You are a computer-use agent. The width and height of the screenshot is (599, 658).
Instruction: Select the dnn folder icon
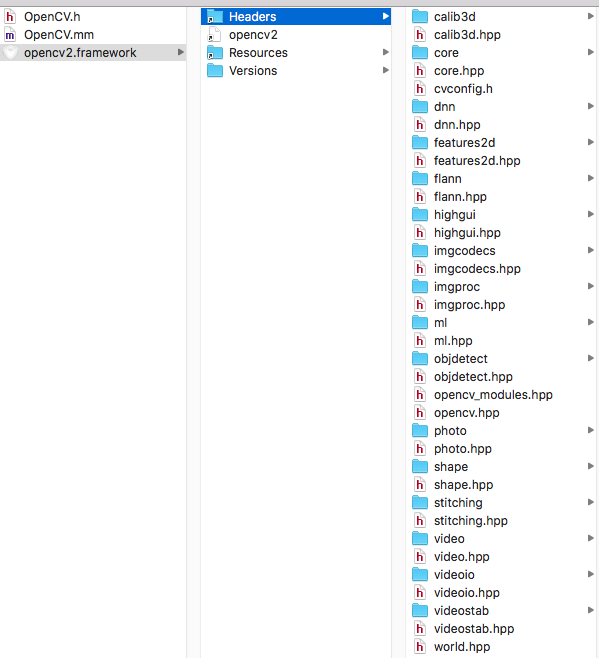coord(420,107)
